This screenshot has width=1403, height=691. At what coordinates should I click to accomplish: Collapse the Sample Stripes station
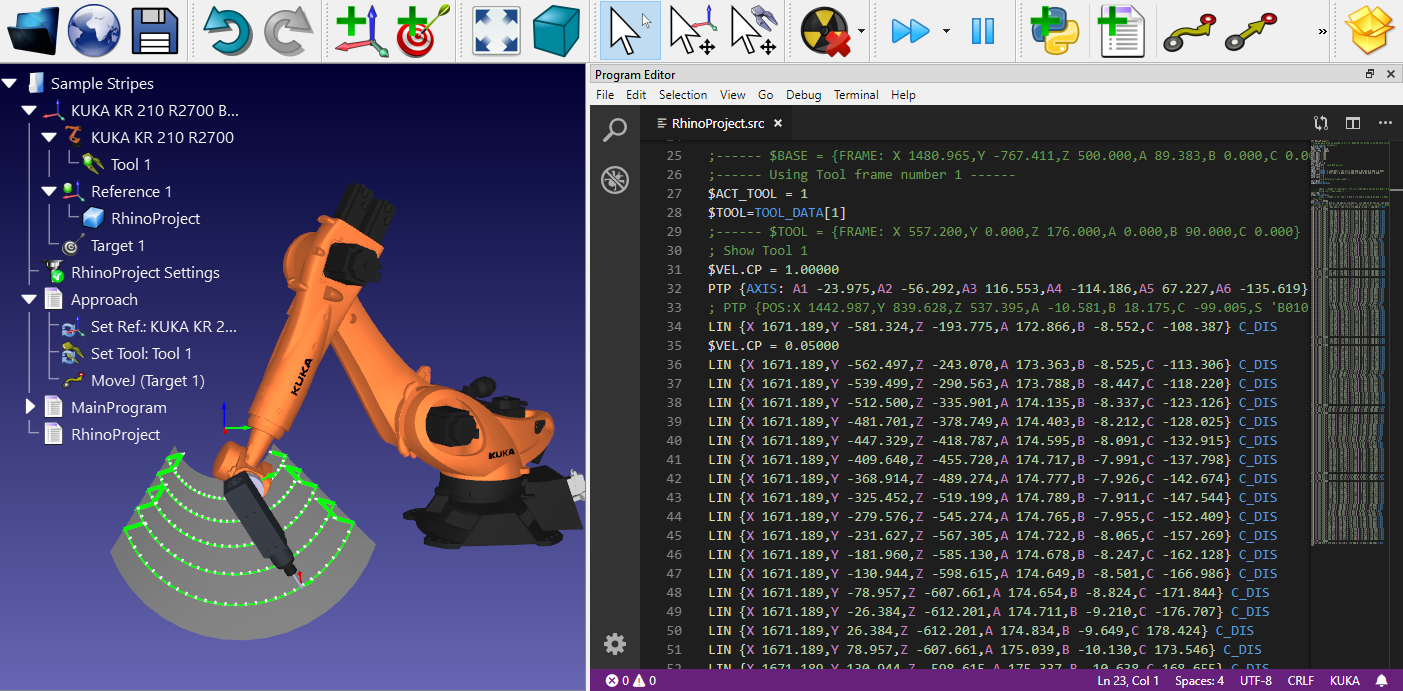(x=9, y=84)
